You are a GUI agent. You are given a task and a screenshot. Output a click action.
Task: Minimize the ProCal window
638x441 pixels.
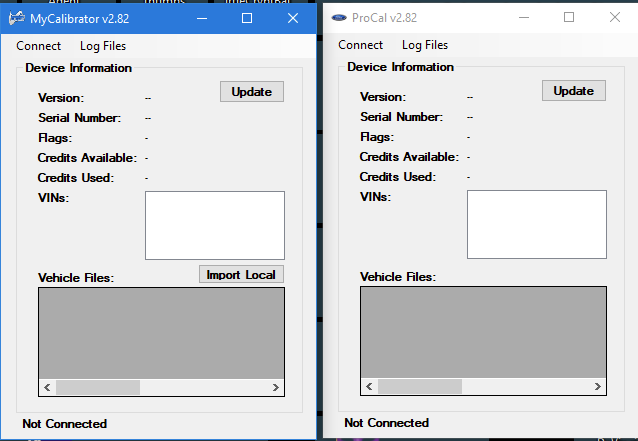[524, 17]
